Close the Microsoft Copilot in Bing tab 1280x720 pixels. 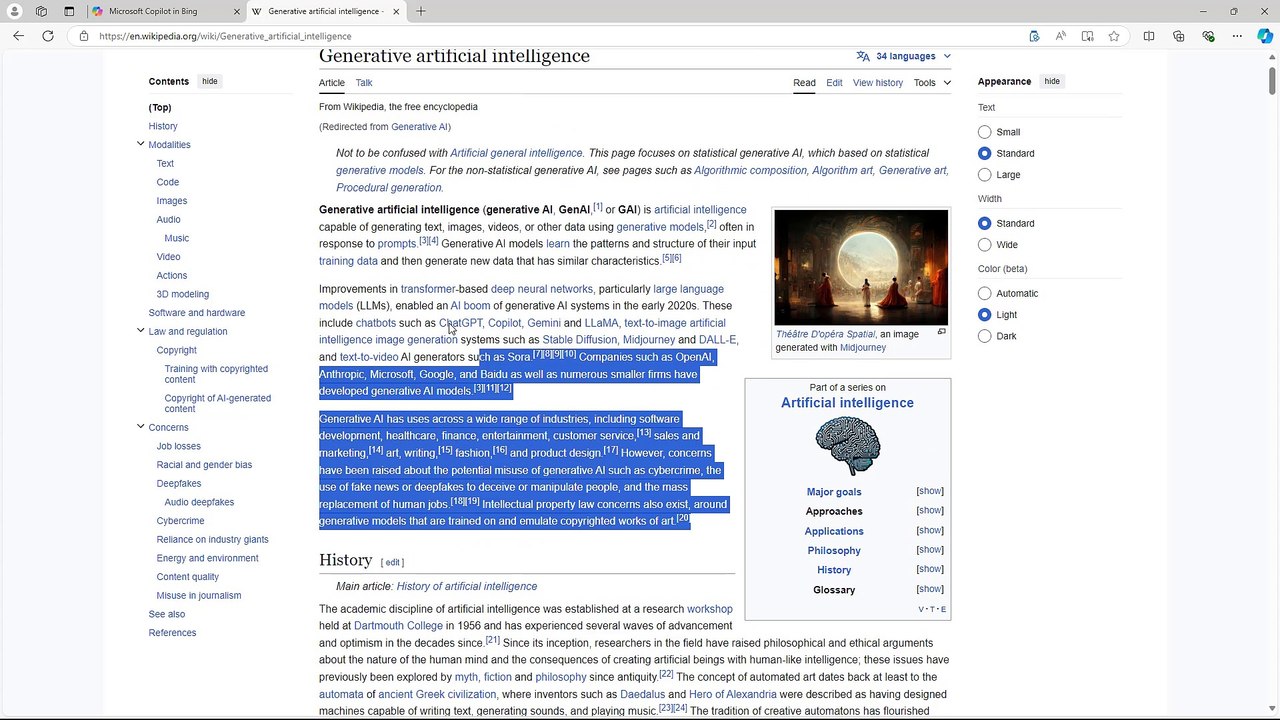pos(237,11)
